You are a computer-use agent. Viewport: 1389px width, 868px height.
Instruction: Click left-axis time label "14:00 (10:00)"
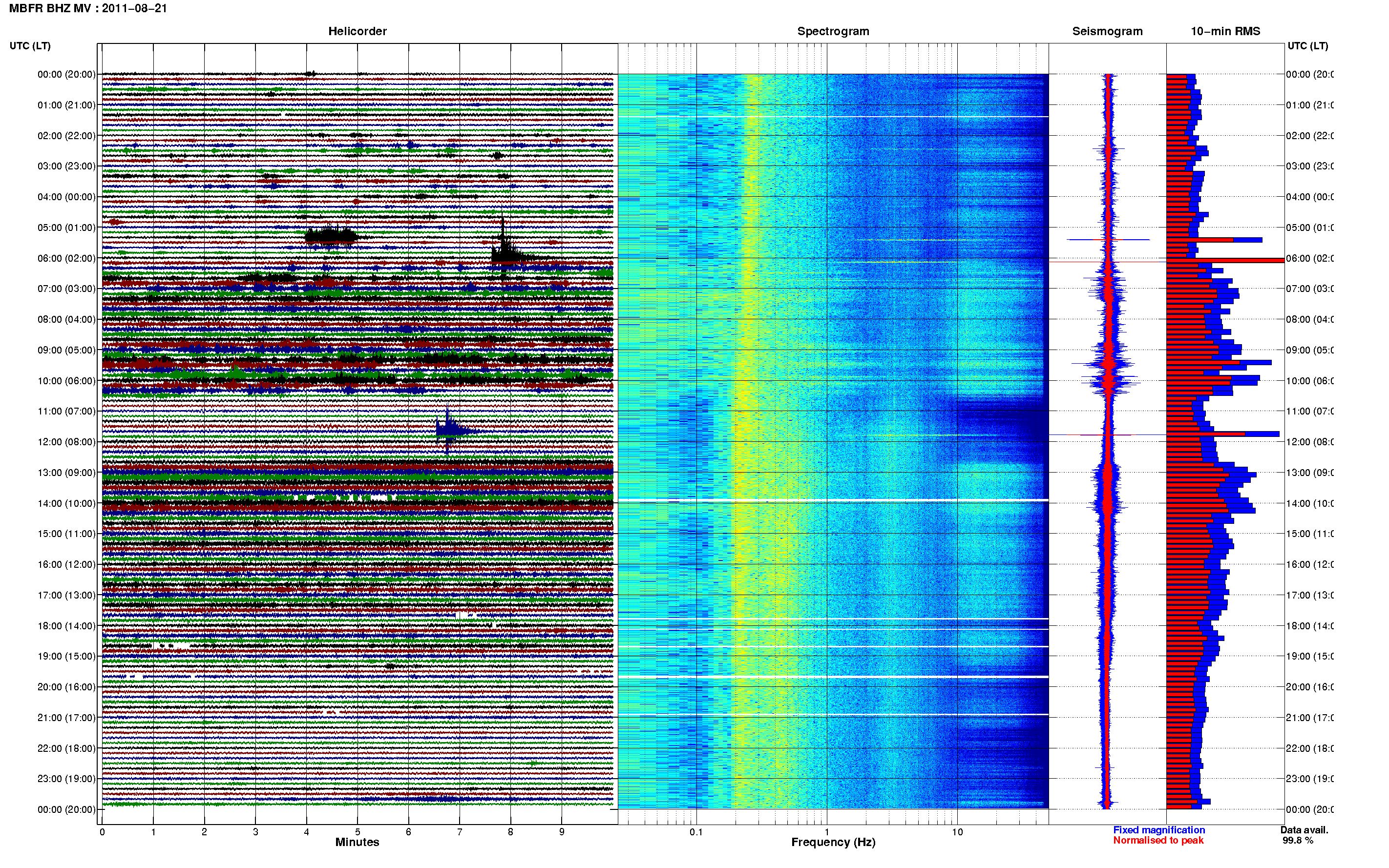[x=66, y=503]
